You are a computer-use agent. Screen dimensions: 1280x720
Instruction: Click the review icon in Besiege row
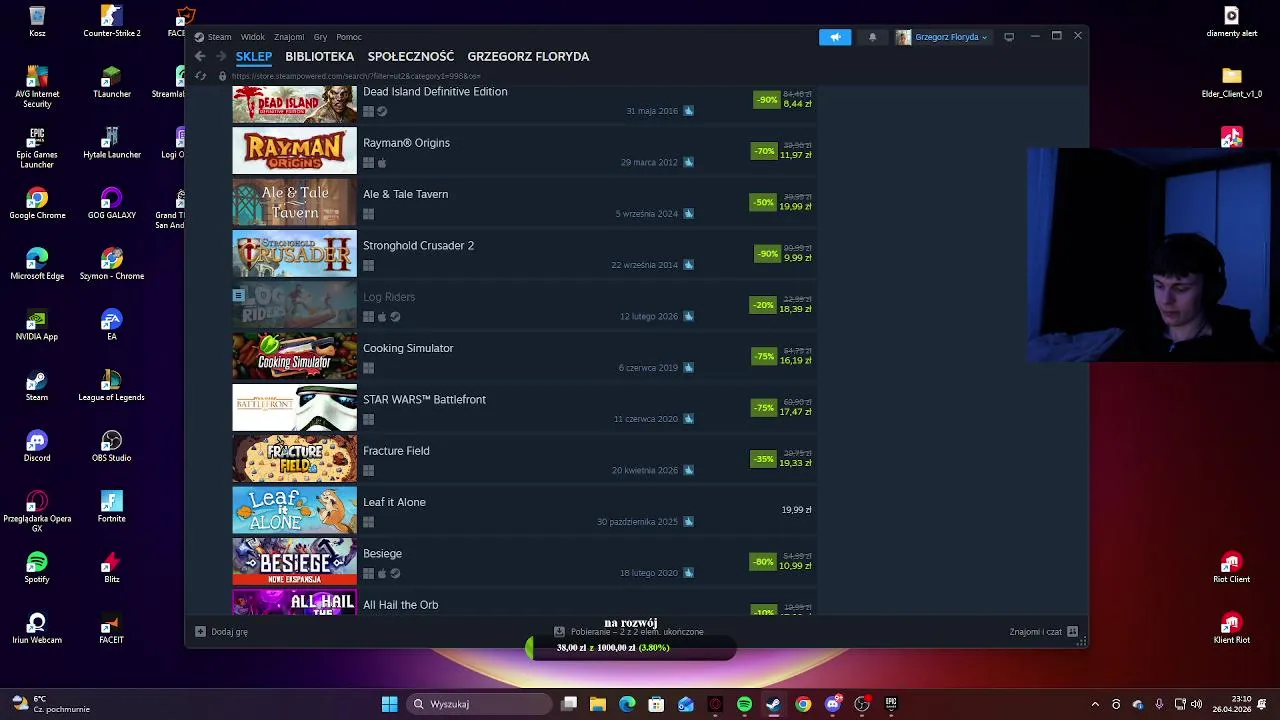click(688, 573)
